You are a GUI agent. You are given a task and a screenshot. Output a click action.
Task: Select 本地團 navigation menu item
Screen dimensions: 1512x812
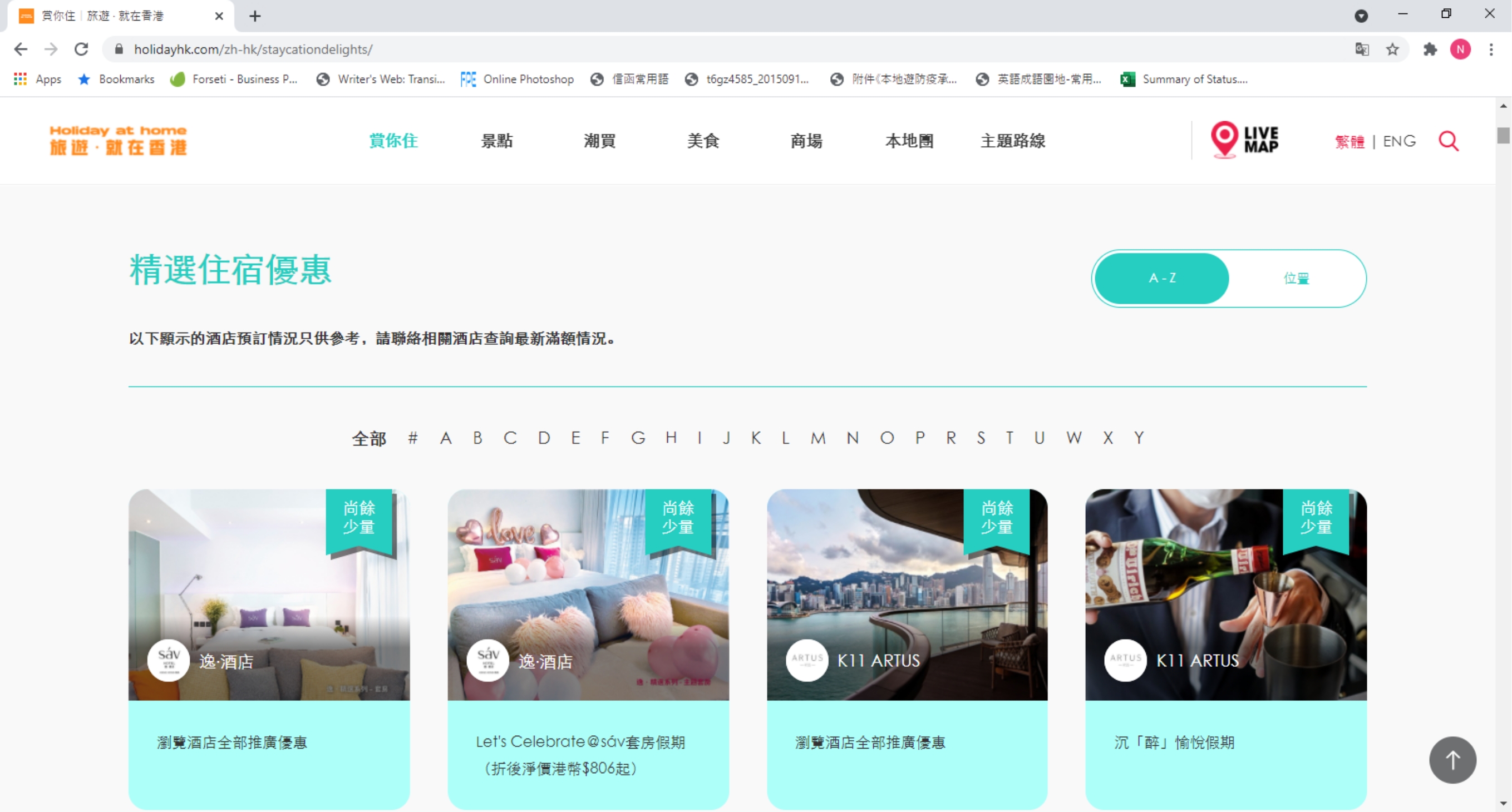[x=909, y=141]
